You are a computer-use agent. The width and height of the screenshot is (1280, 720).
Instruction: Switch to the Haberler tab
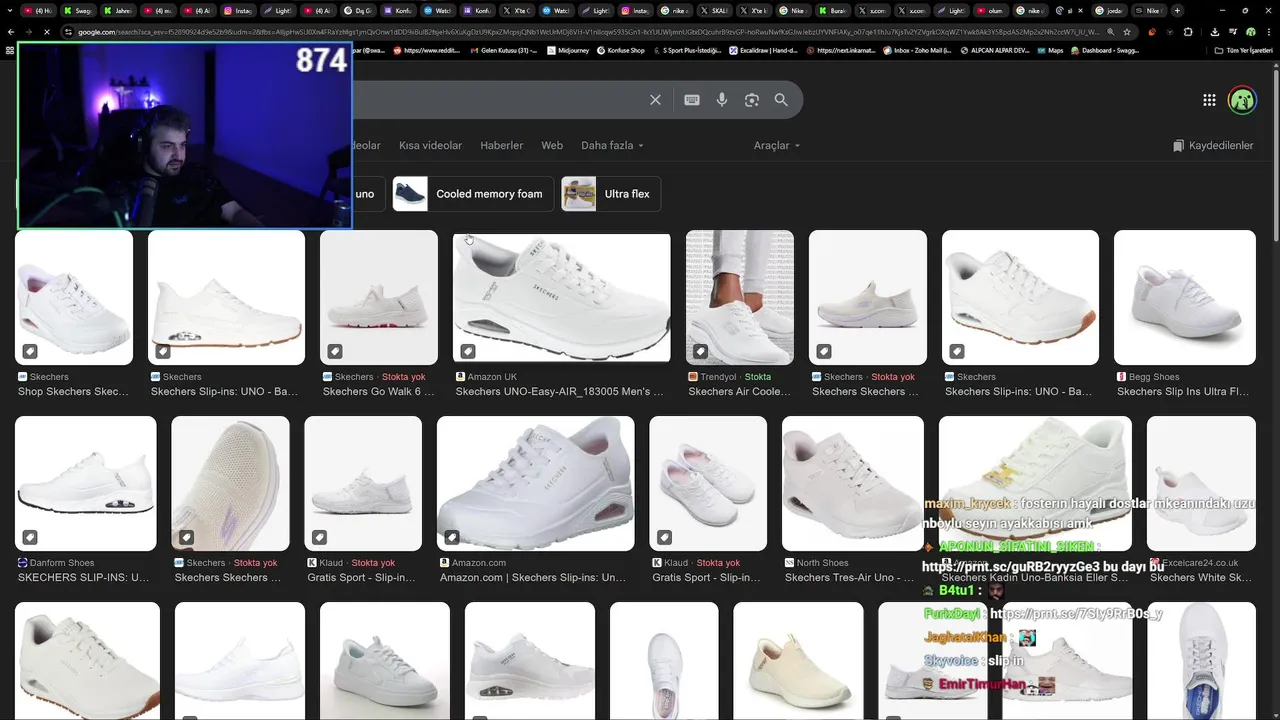coord(501,145)
